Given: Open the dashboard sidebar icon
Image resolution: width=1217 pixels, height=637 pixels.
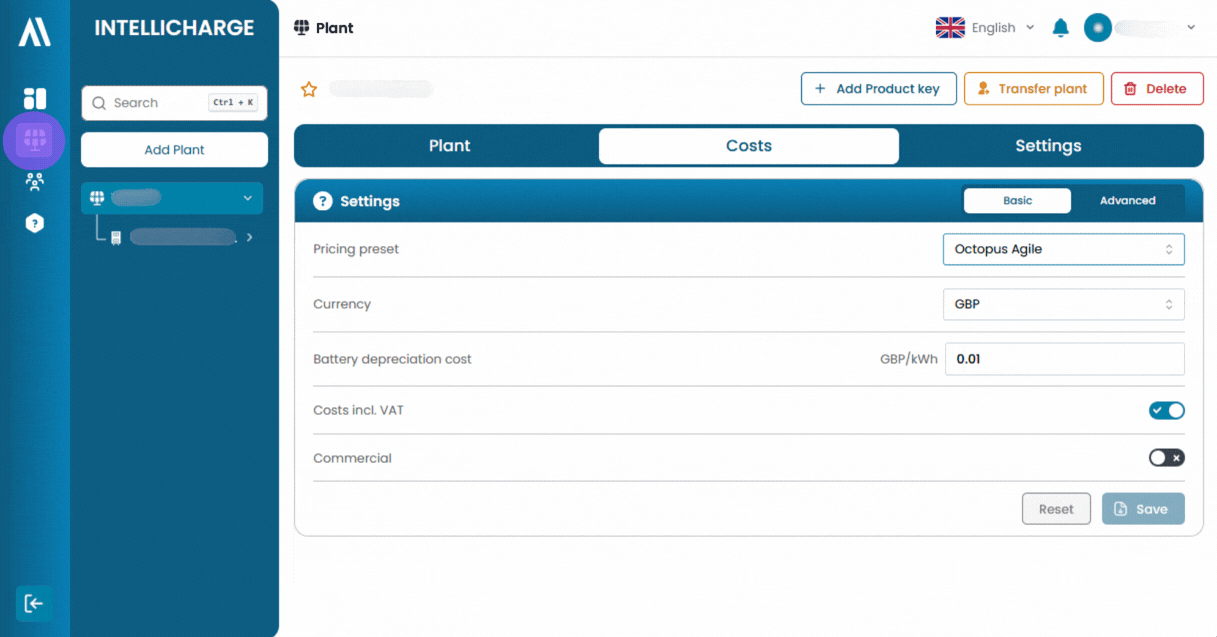Looking at the screenshot, I should coord(35,98).
